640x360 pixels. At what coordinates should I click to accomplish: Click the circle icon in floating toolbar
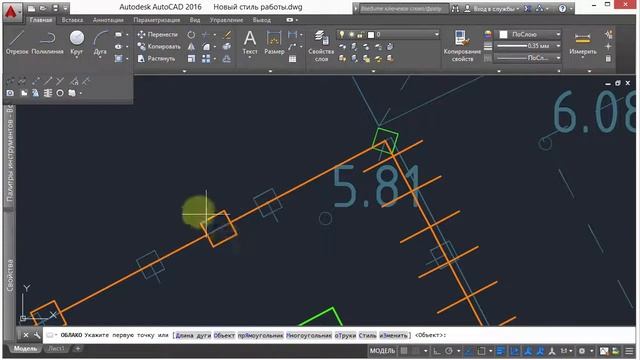pos(60,93)
